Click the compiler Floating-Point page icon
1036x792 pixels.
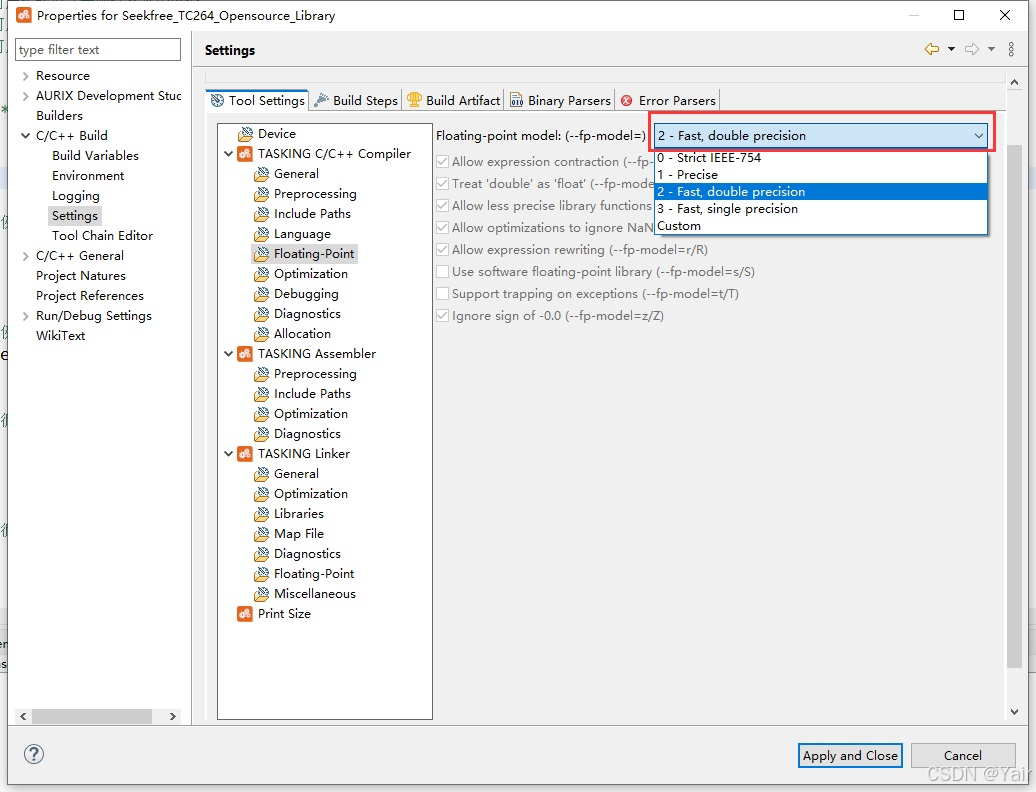coord(262,254)
